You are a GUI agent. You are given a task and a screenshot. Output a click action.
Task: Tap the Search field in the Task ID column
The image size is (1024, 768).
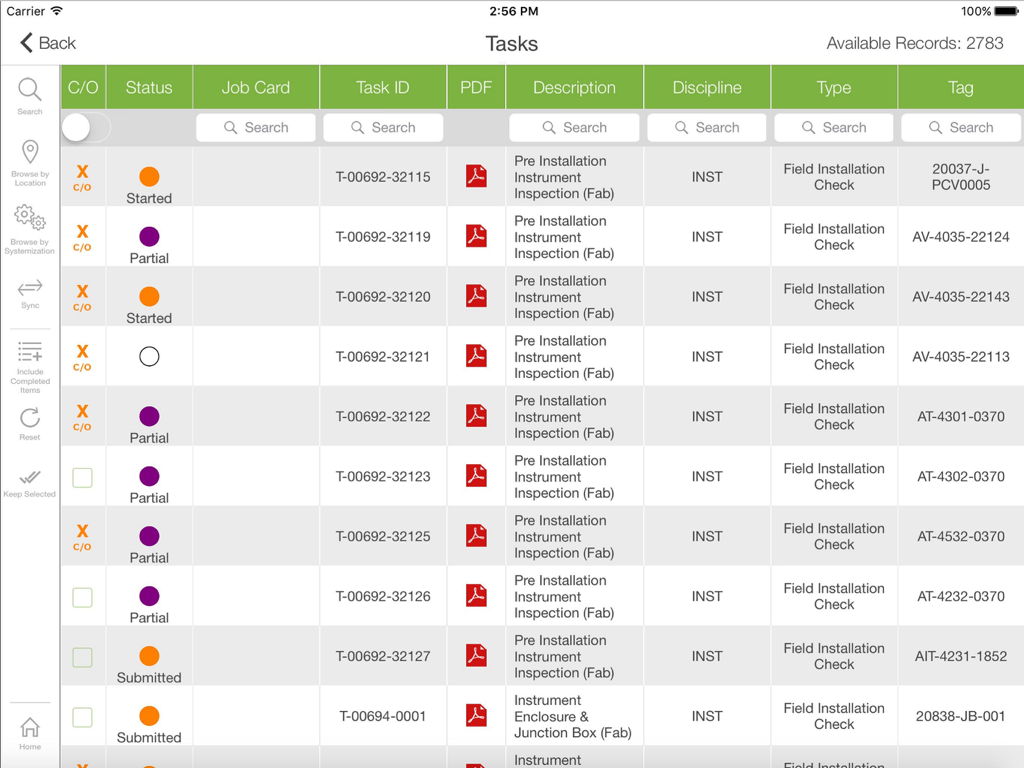(x=383, y=127)
